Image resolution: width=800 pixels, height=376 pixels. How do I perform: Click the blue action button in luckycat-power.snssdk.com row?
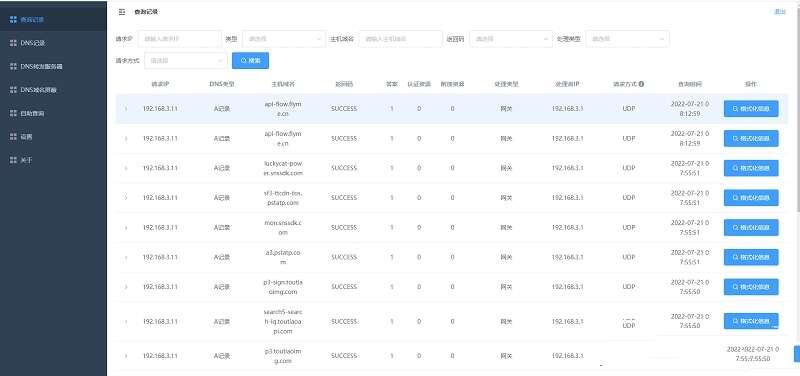click(751, 168)
